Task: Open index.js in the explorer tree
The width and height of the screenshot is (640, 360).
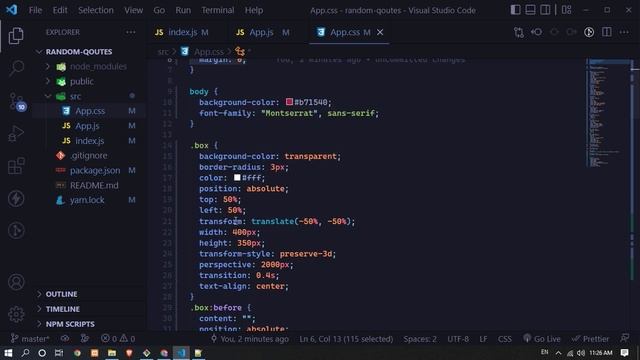Action: (x=89, y=141)
